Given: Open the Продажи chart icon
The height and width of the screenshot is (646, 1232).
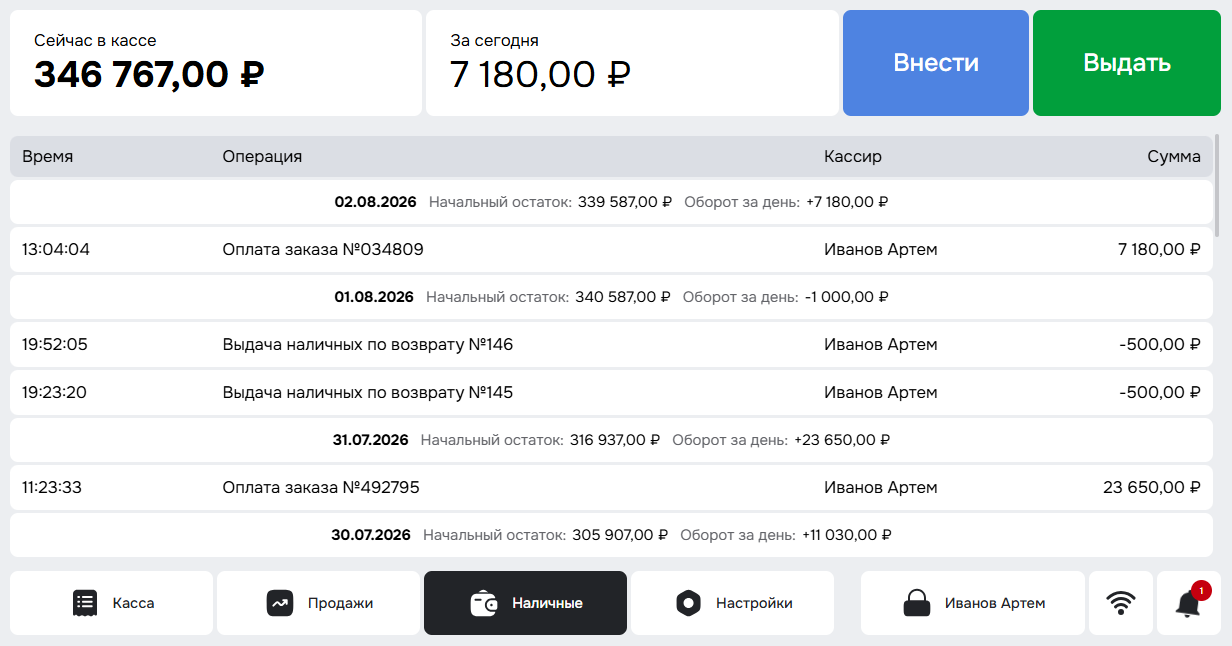Looking at the screenshot, I should (x=279, y=603).
